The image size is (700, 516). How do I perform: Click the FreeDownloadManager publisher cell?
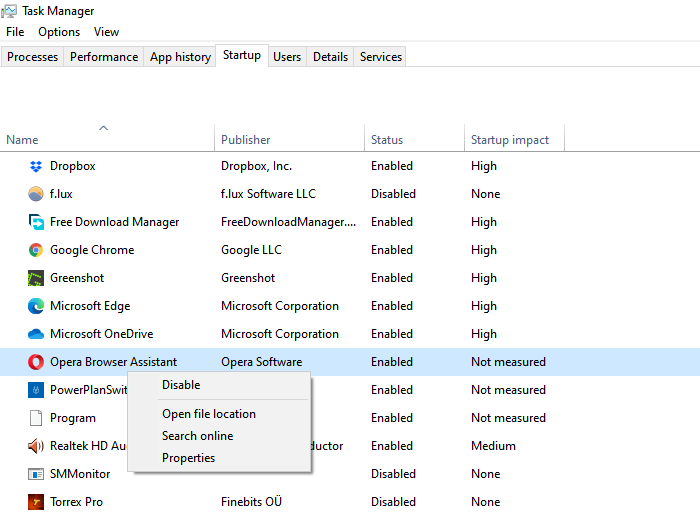(288, 222)
